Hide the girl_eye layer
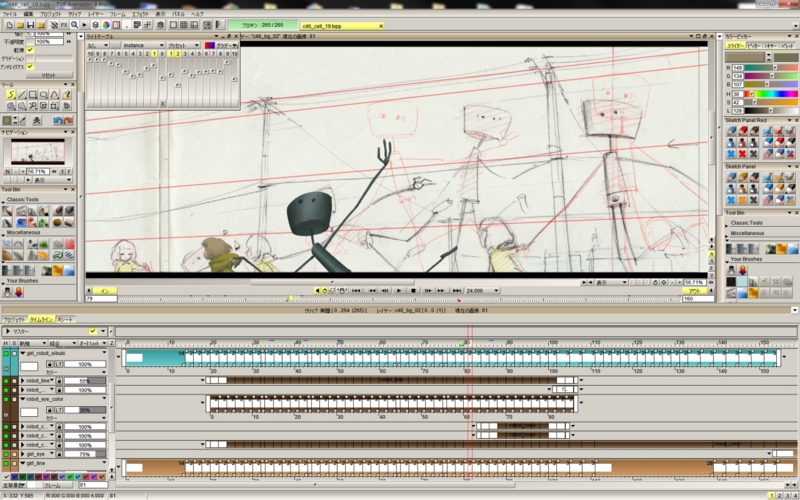 tap(6, 454)
